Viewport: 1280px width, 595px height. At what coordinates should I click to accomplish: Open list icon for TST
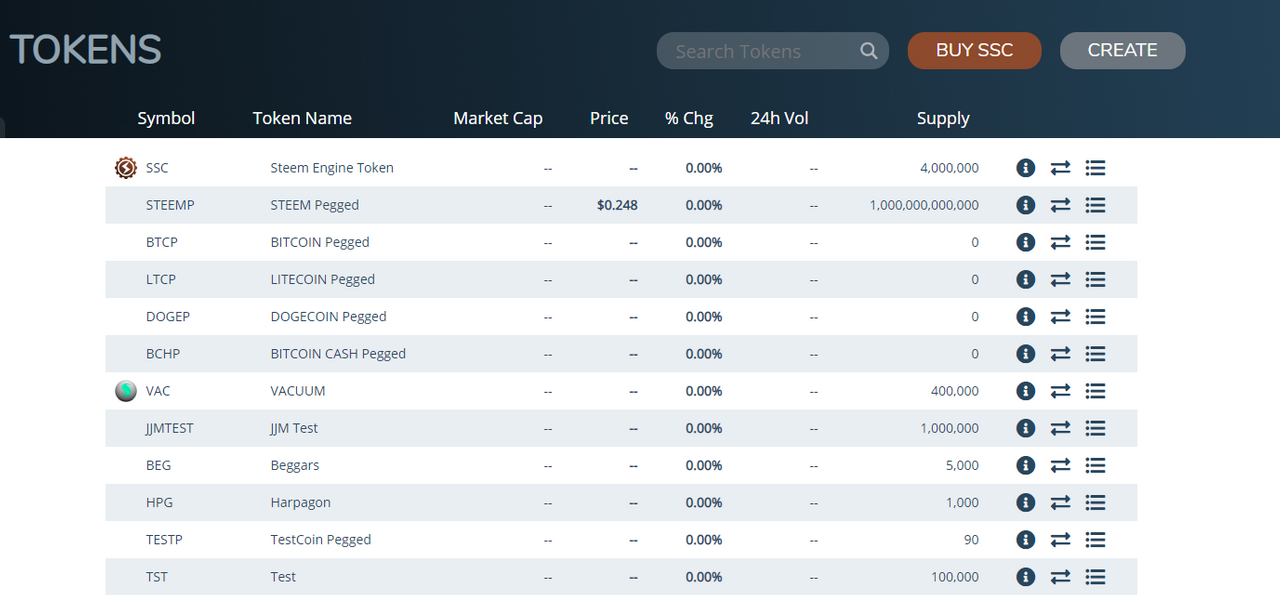1095,576
